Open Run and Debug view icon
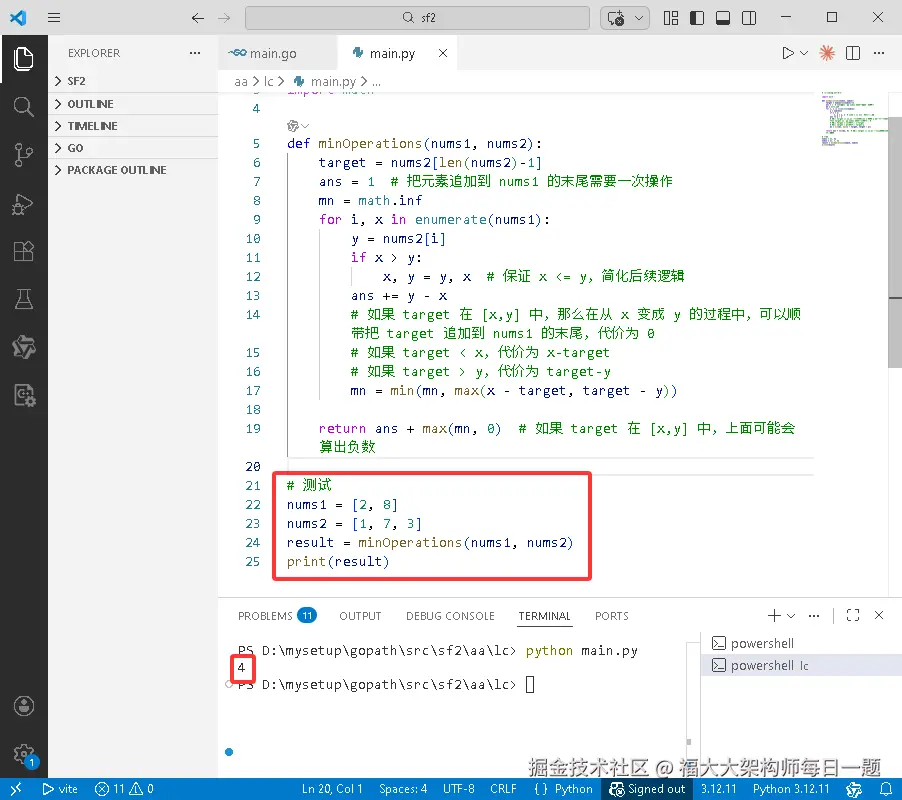The width and height of the screenshot is (902, 800). pos(24,204)
